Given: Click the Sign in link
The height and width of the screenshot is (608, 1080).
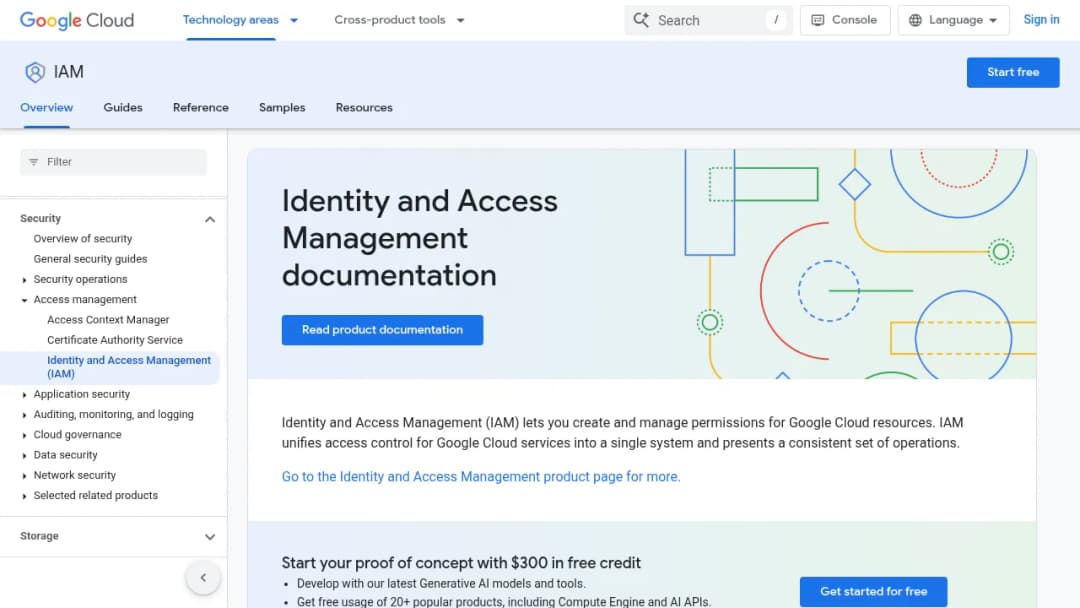Looking at the screenshot, I should (x=1041, y=20).
